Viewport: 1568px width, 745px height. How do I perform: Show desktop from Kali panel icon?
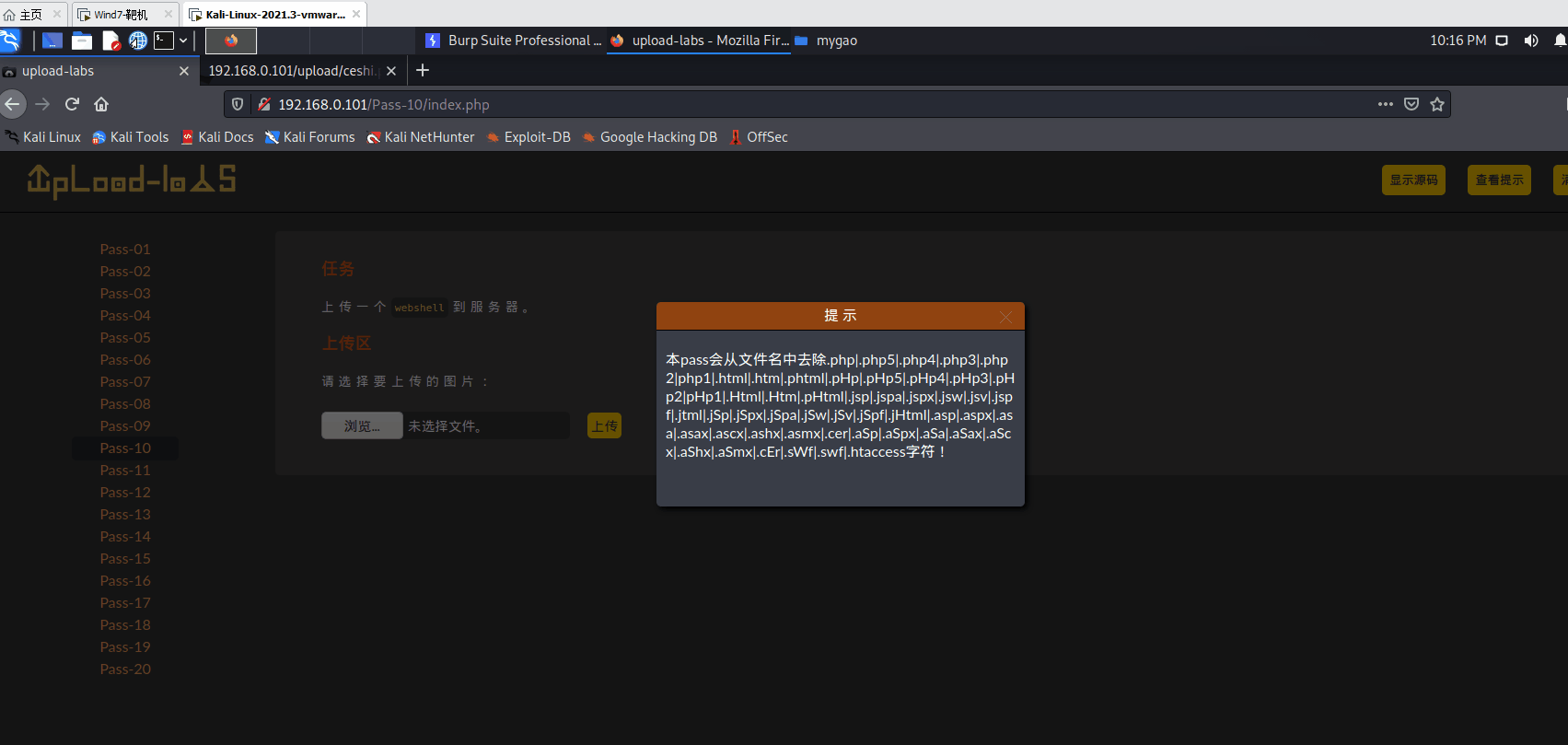tap(52, 41)
